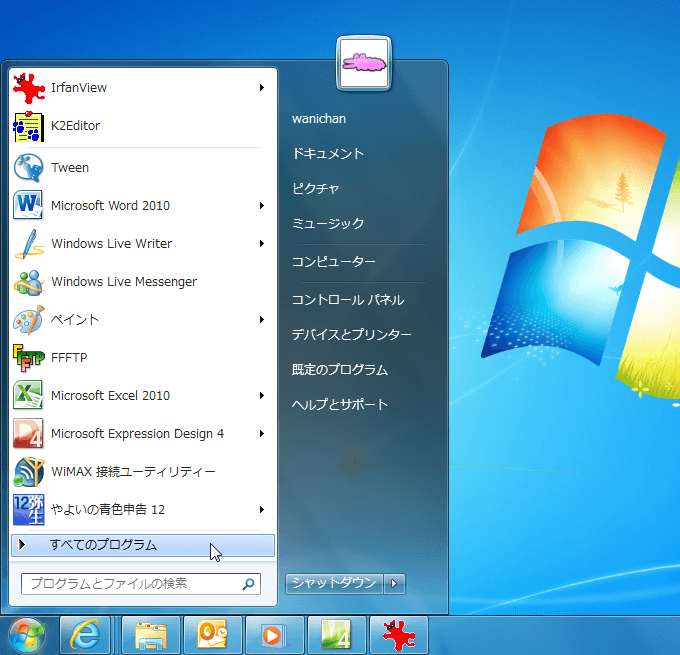Expand Windows Live Writer jump list arrow
The width and height of the screenshot is (680, 655).
tap(262, 244)
